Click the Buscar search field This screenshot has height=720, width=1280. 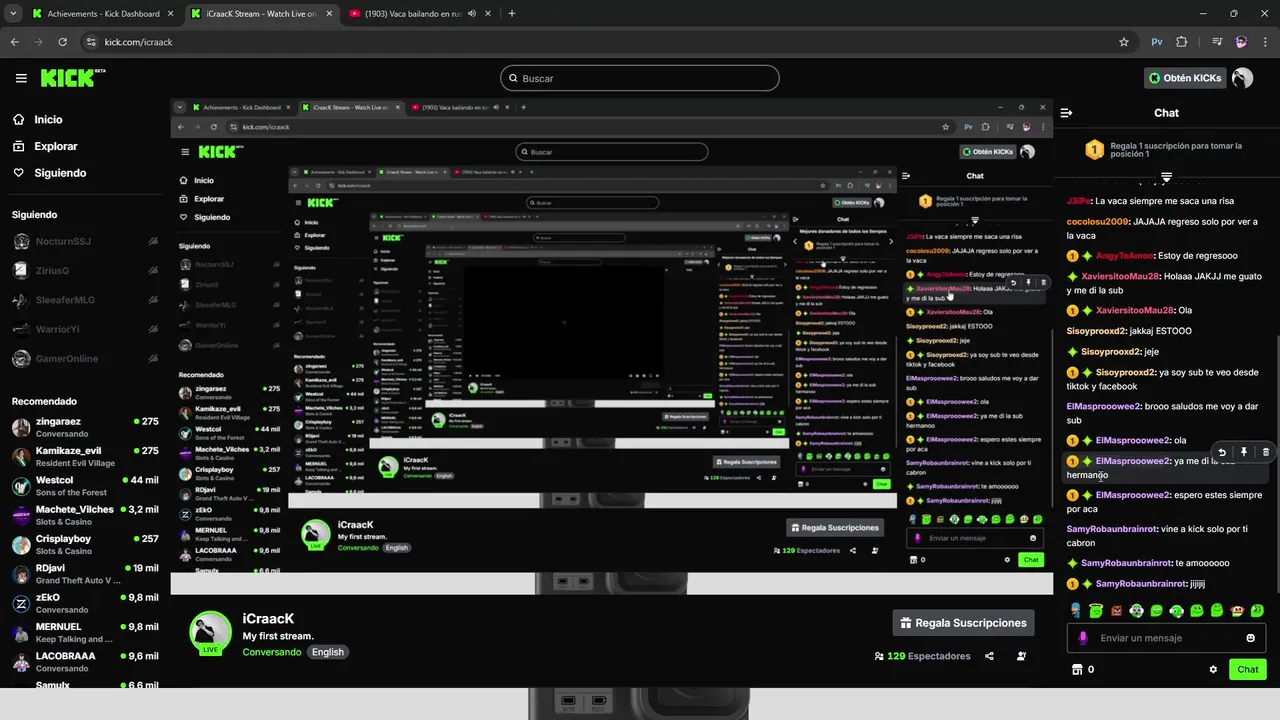(640, 78)
